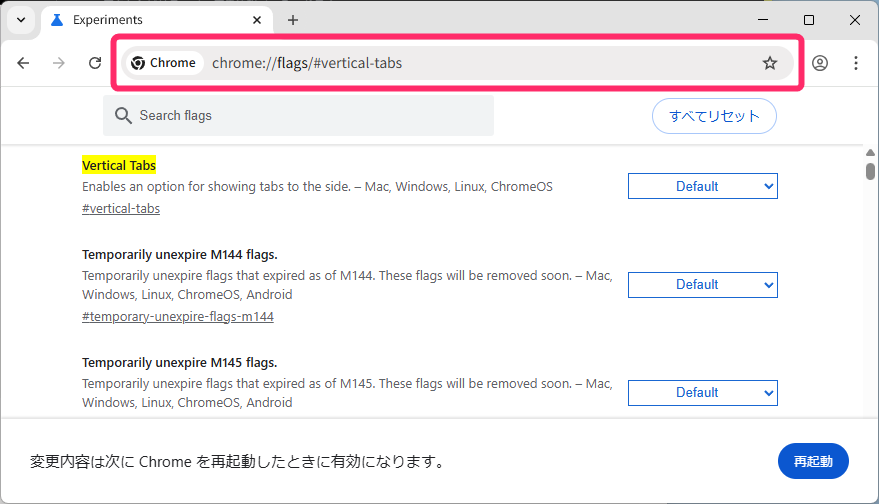Maximize the Chrome window
Image resolution: width=879 pixels, height=504 pixels.
pyautogui.click(x=808, y=20)
